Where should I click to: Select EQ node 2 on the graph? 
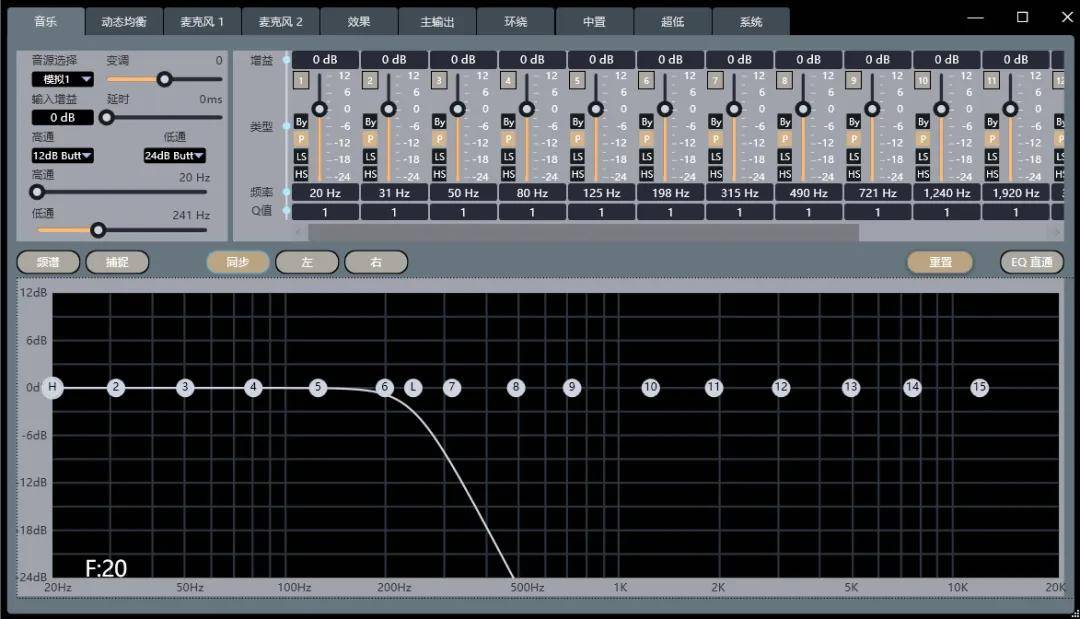click(116, 387)
